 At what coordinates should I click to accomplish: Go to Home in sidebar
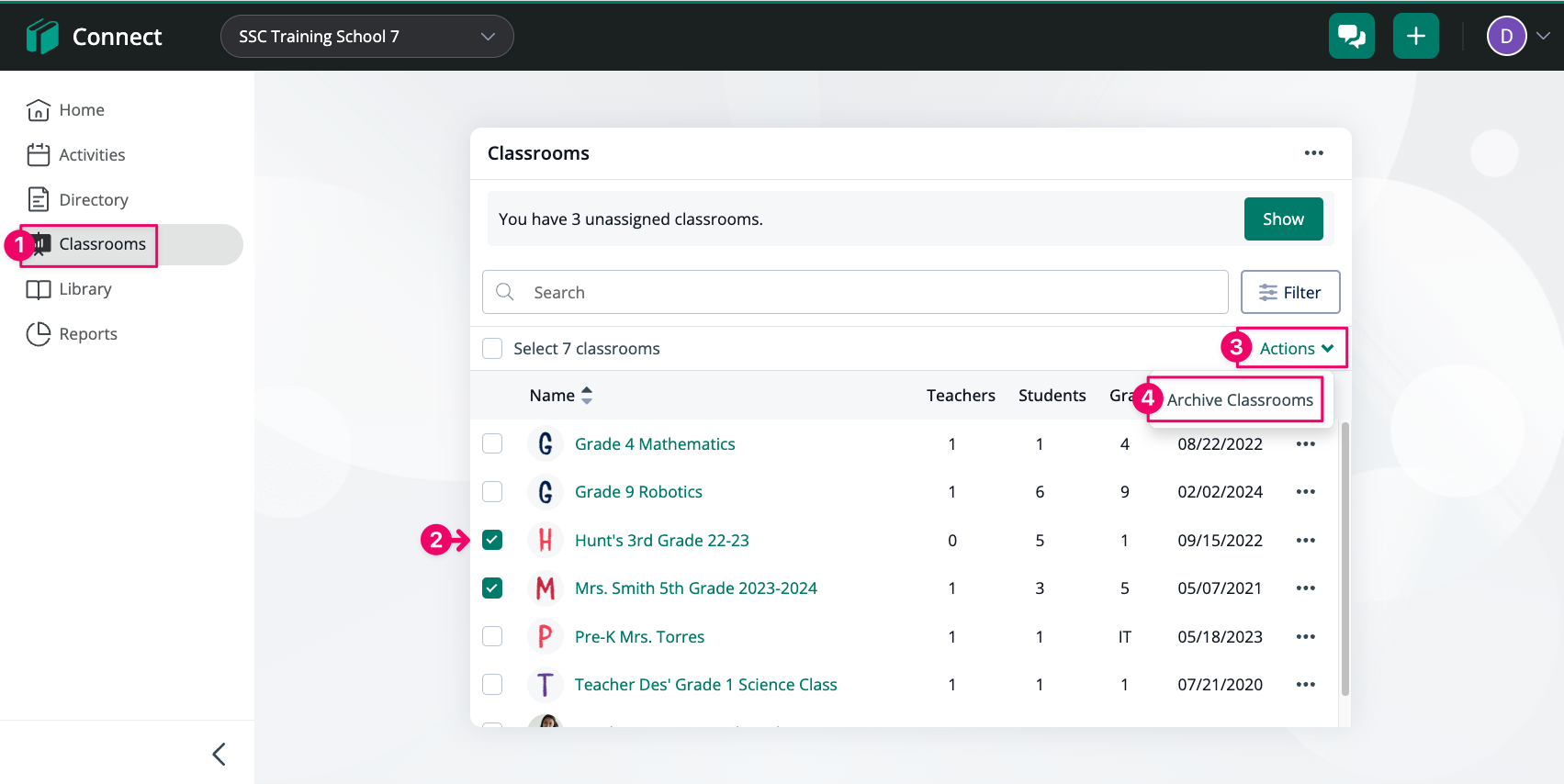coord(65,110)
